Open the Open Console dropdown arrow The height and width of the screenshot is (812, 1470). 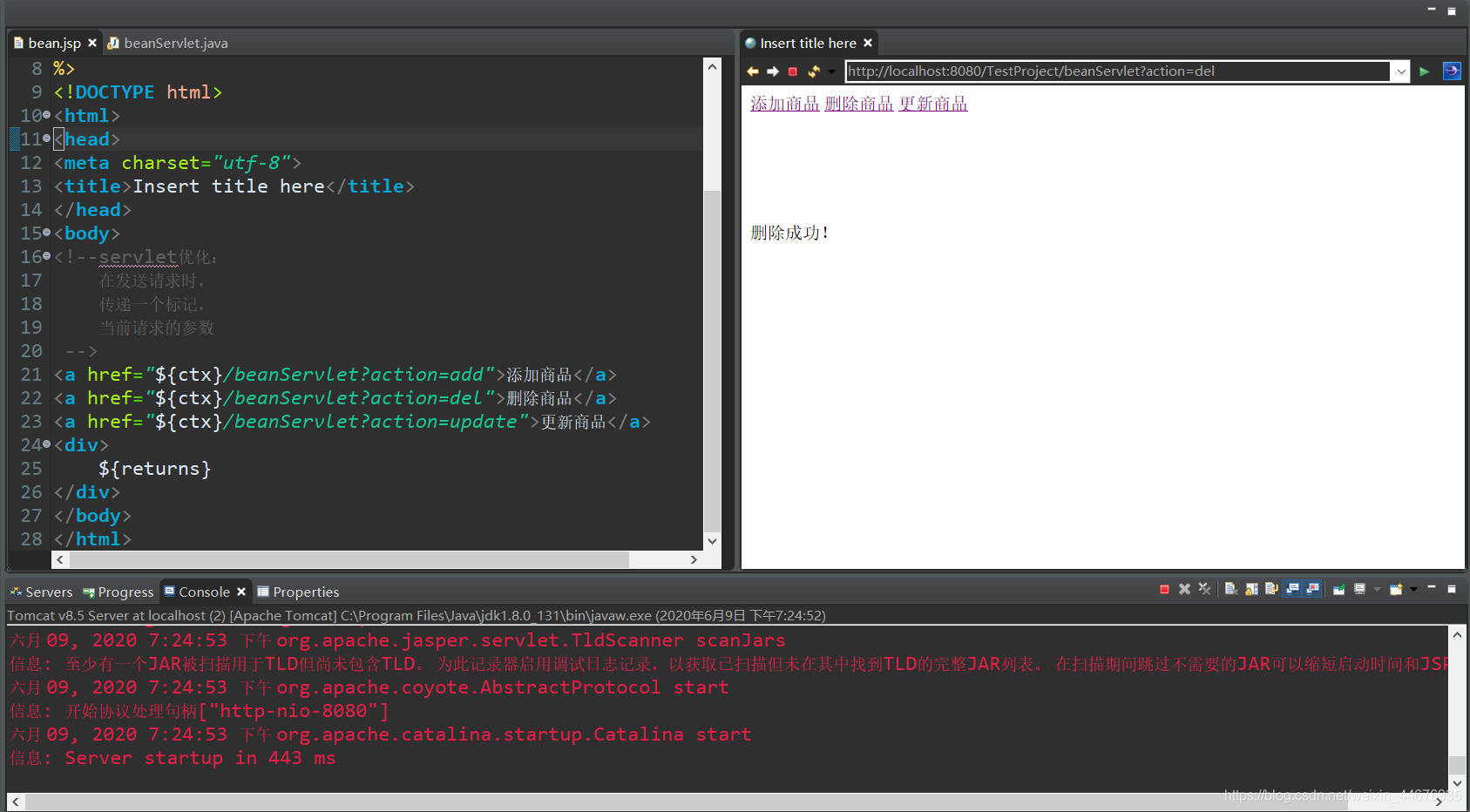1413,590
